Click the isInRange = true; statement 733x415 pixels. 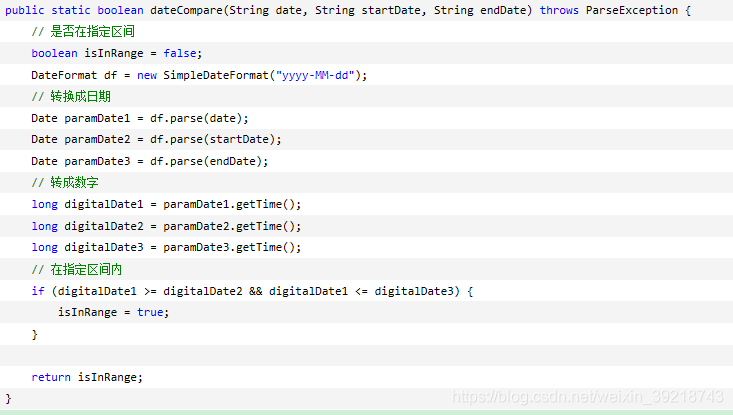tap(113, 312)
